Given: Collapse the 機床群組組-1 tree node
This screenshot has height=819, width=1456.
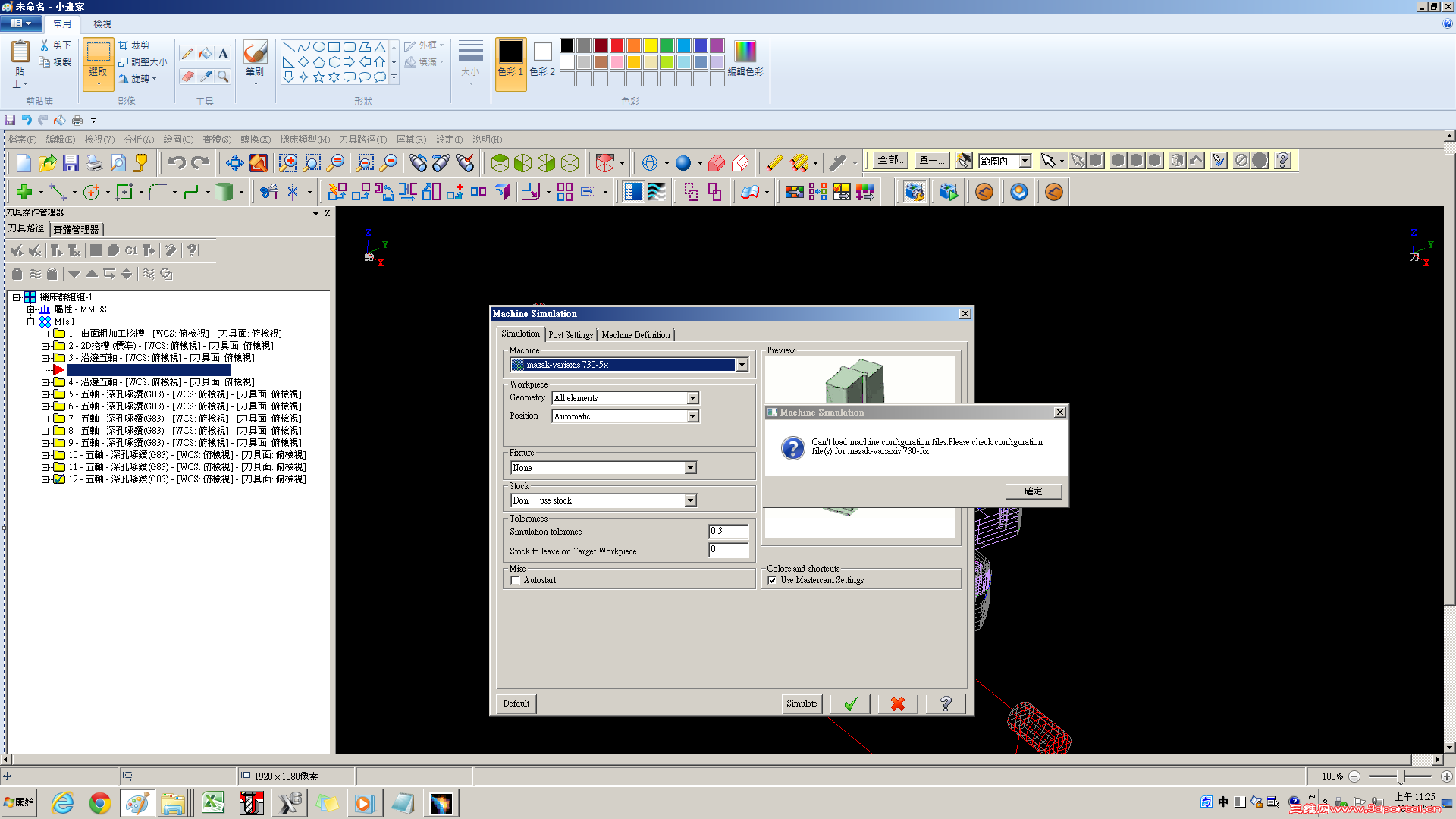Looking at the screenshot, I should click(16, 297).
